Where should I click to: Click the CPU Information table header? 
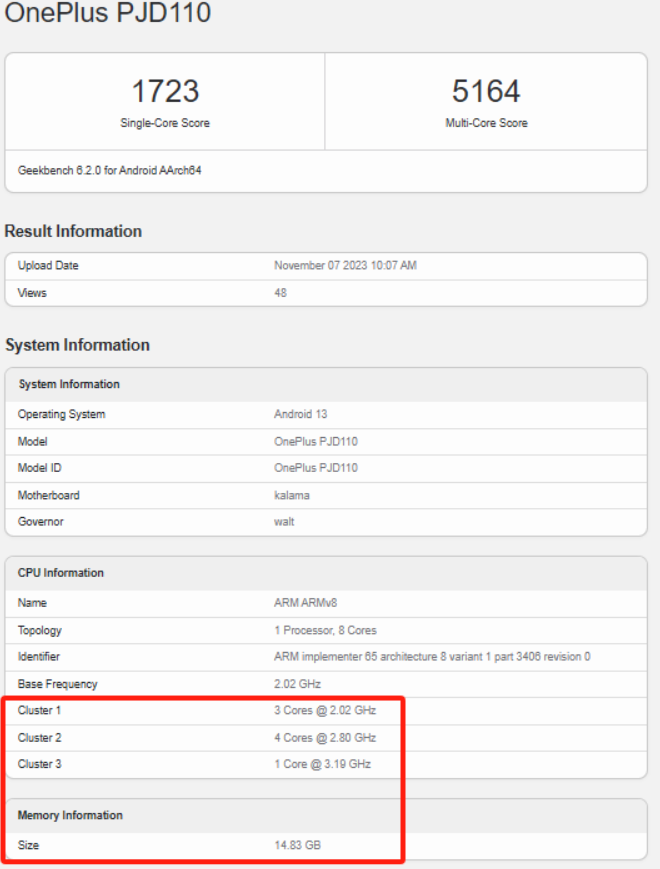(61, 573)
